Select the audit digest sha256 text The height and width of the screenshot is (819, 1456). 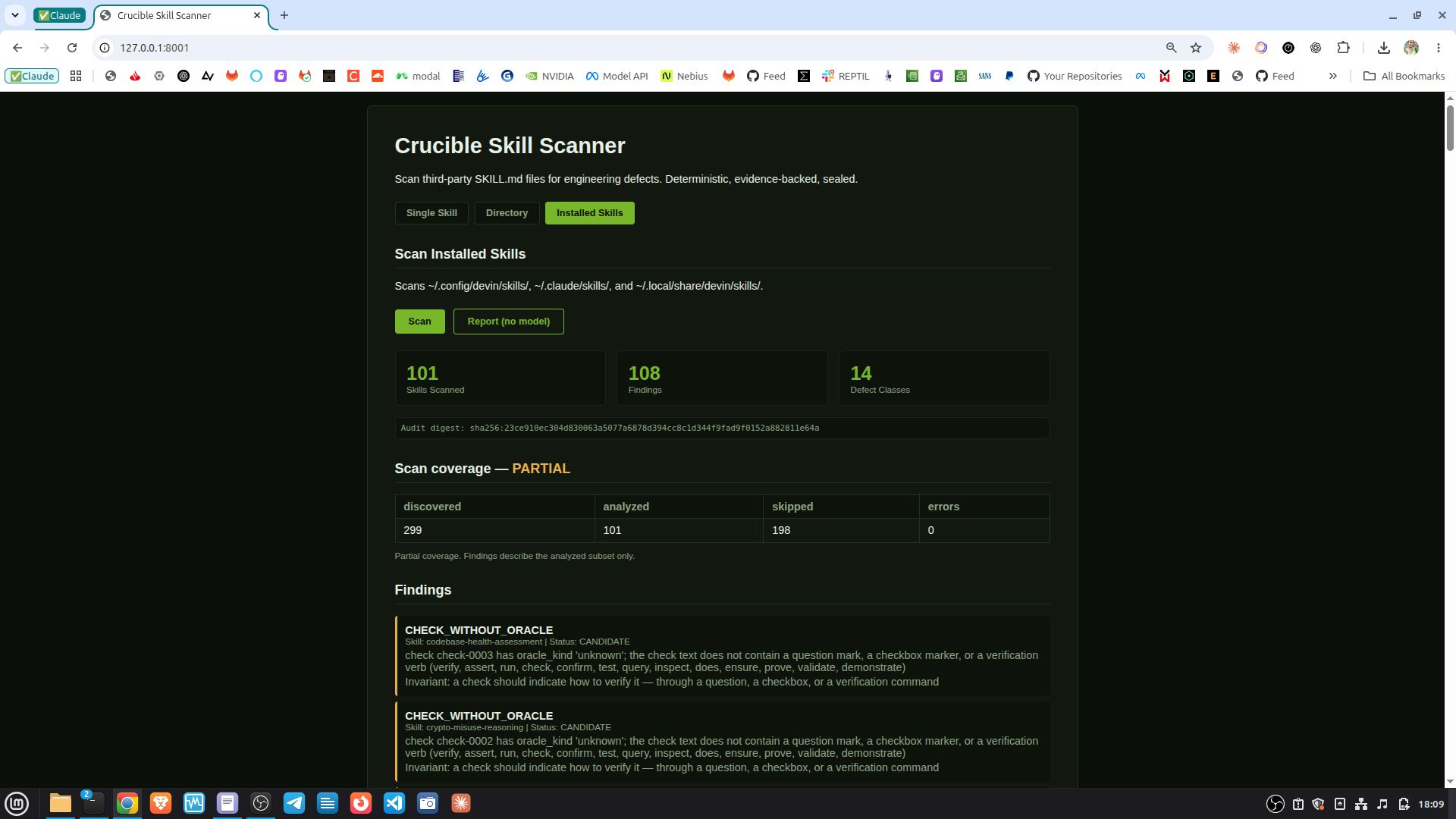tap(610, 428)
